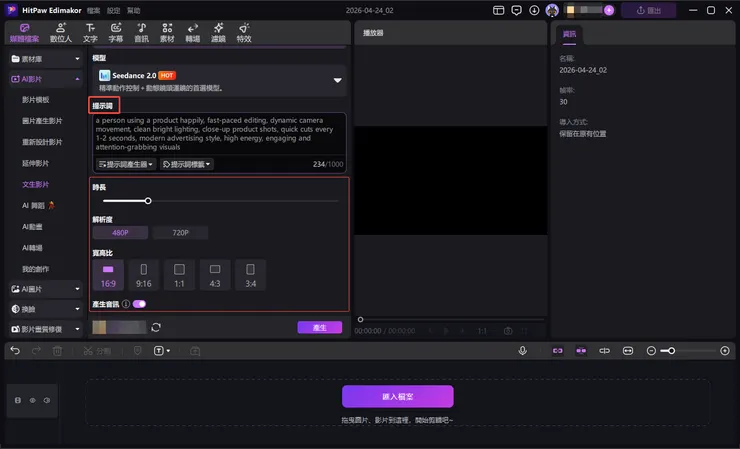
Task: Click into the prompt text box
Action: [219, 134]
